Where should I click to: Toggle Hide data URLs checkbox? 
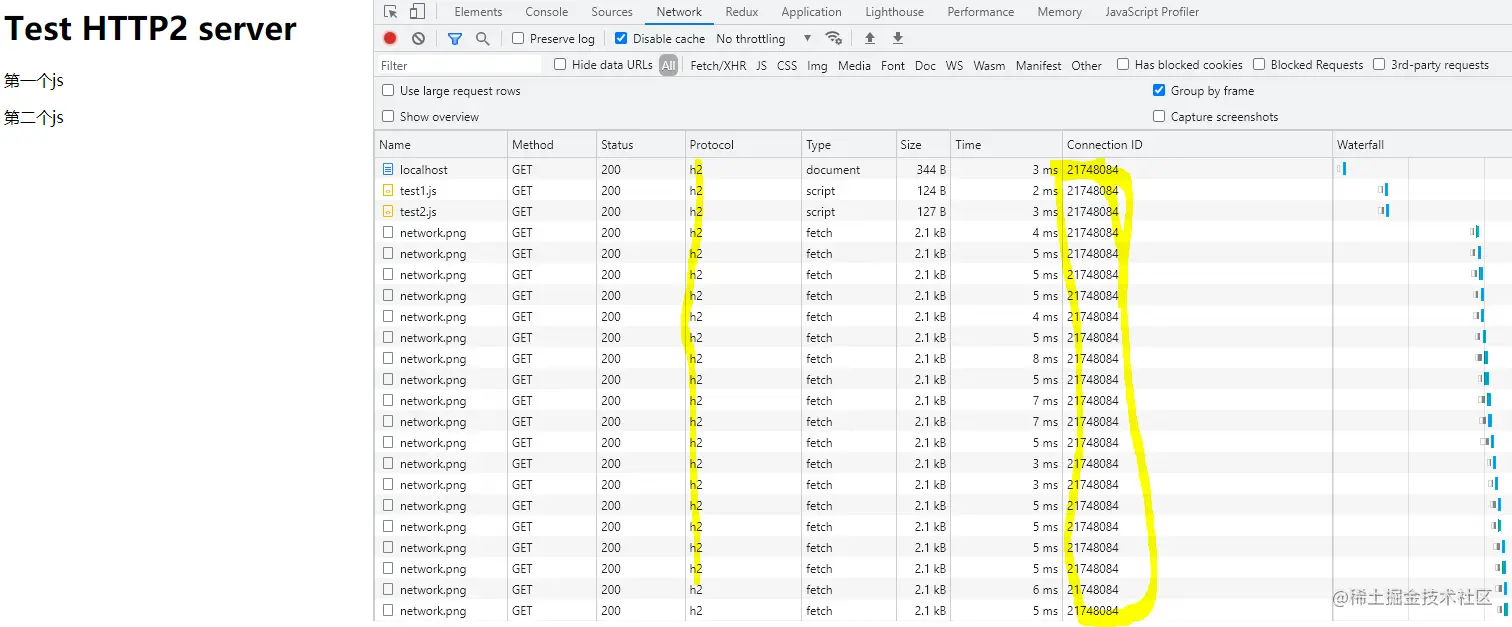[x=560, y=64]
